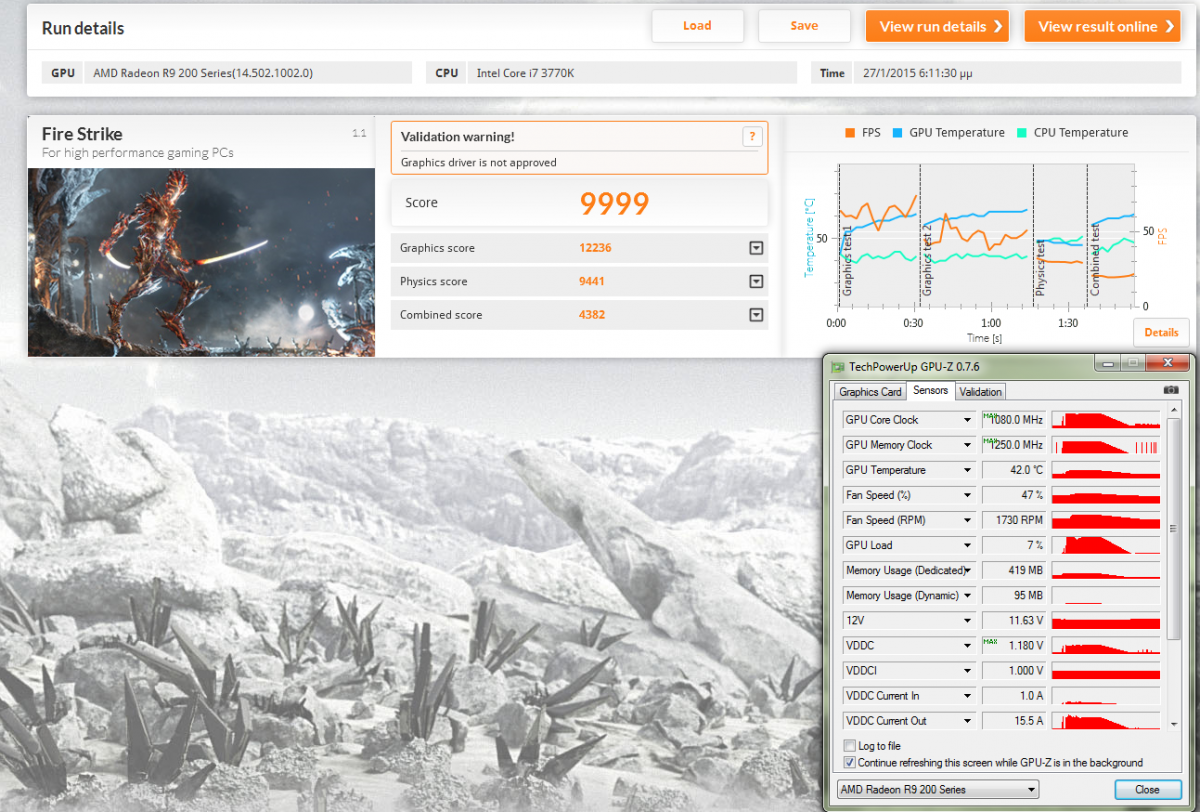Open the chart Details button
Viewport: 1200px width, 812px height.
click(x=1161, y=332)
